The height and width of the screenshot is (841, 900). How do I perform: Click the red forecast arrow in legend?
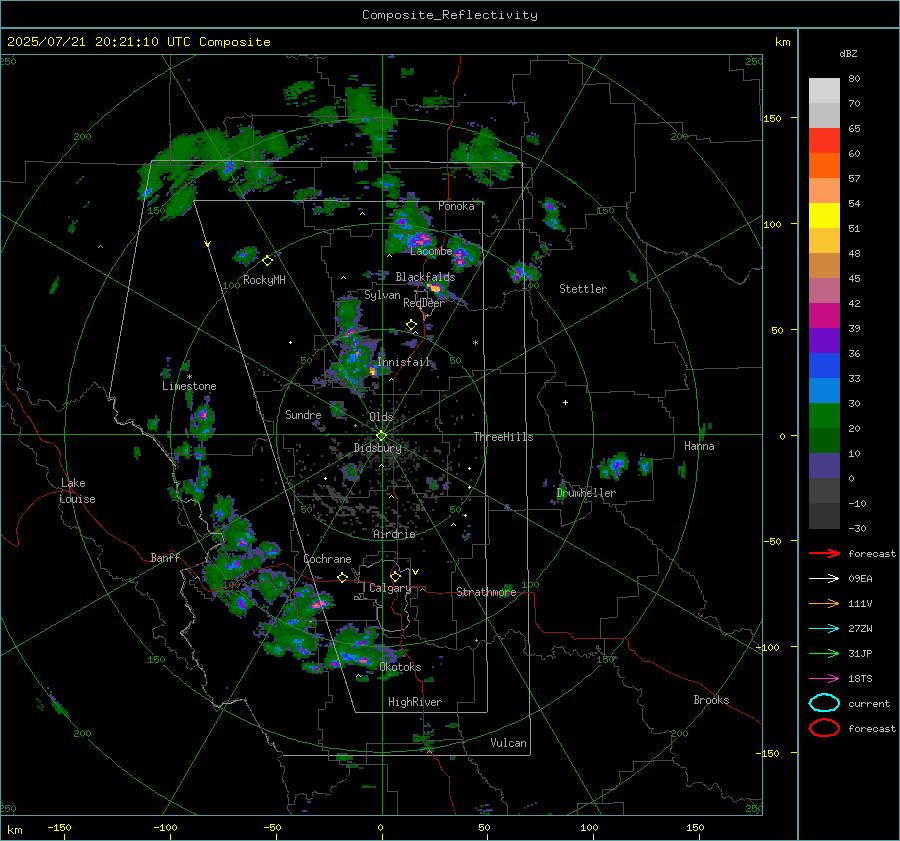(x=824, y=553)
